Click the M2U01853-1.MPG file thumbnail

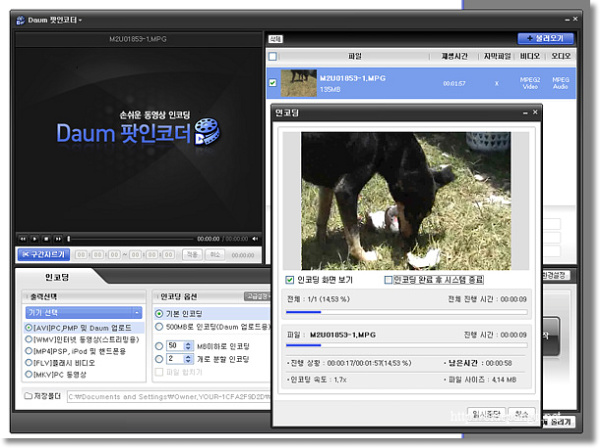click(298, 83)
